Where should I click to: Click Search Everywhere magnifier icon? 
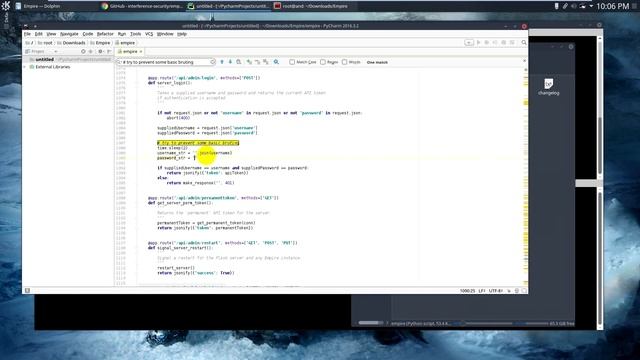coord(524,42)
